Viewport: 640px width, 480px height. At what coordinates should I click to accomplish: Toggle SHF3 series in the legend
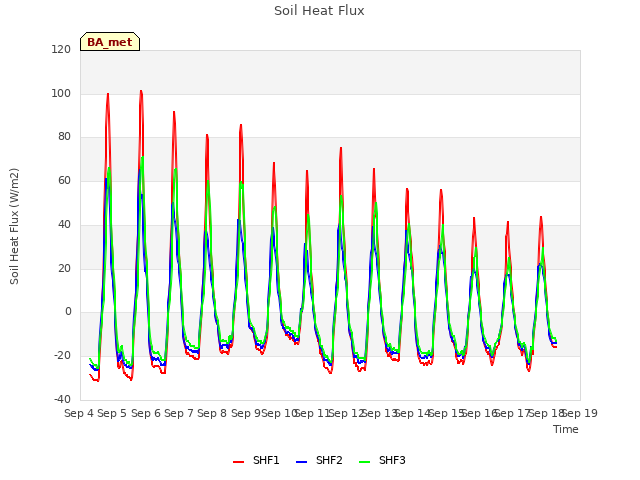tap(382, 460)
